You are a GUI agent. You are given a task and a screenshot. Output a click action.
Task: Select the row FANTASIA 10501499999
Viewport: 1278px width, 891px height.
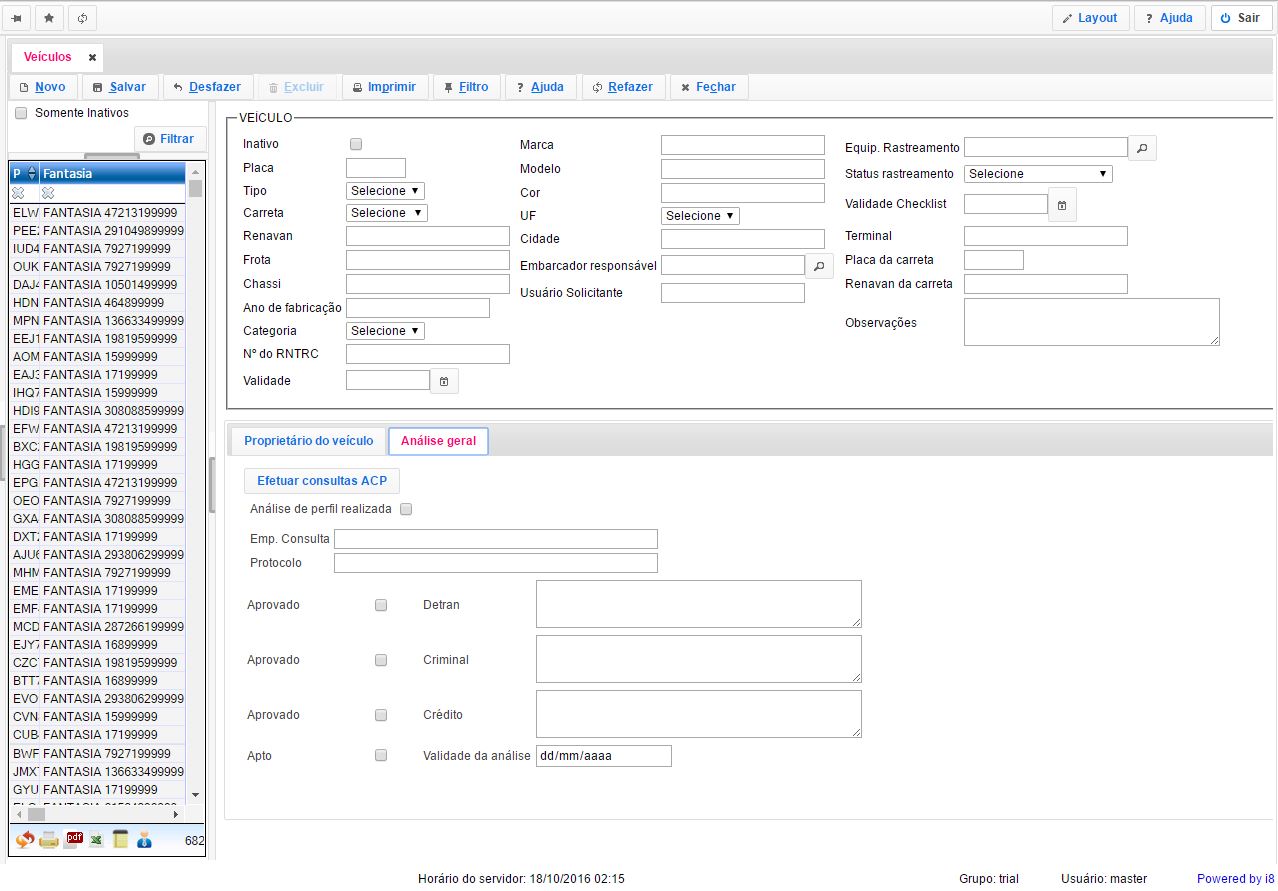(97, 284)
